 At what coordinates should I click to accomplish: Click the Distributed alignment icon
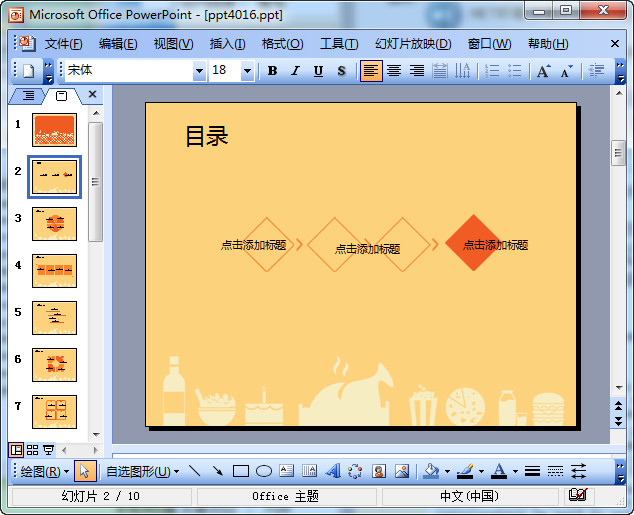coord(440,71)
